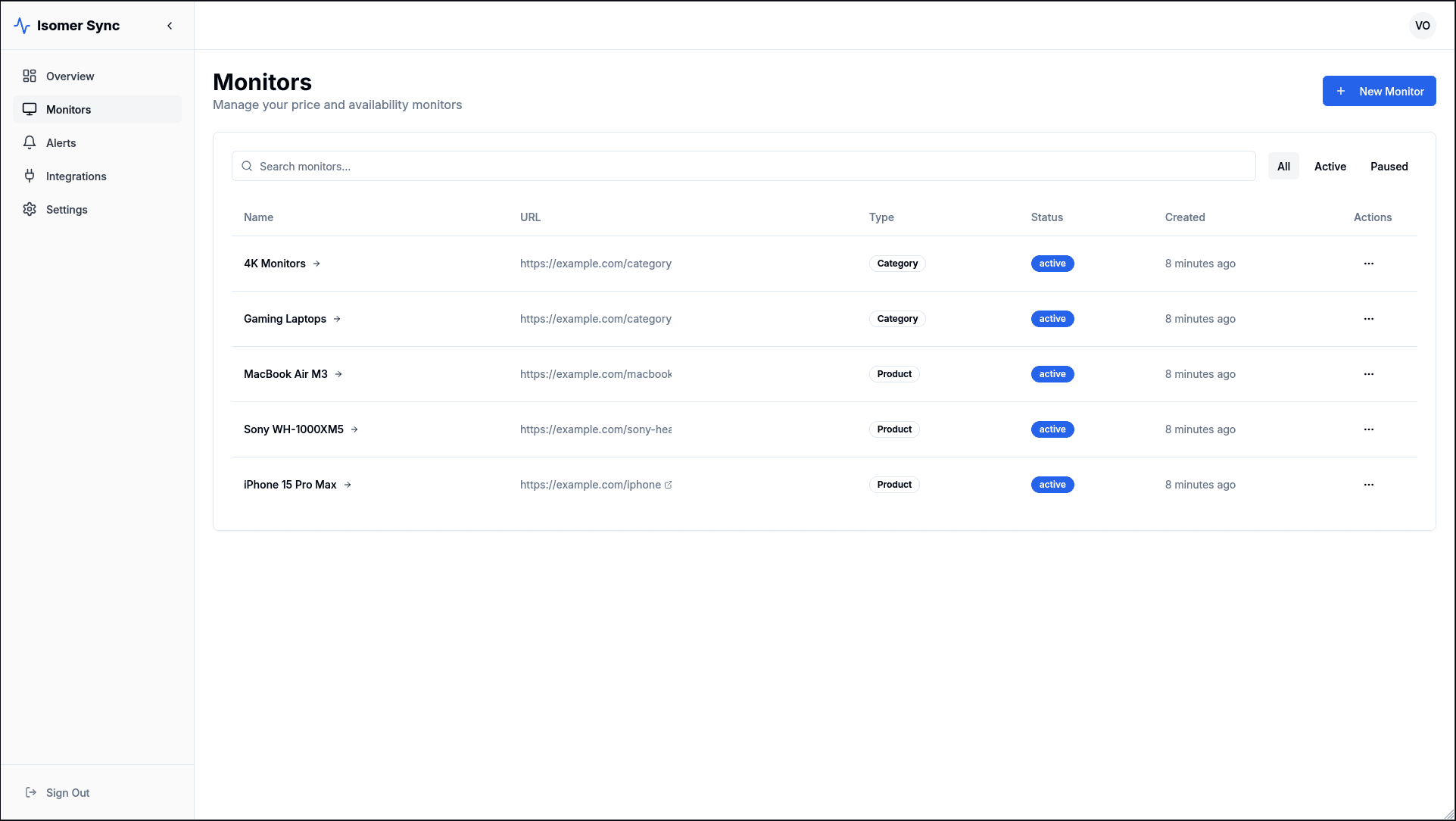Click the arrow icon next to 4K Monitors
The width and height of the screenshot is (1456, 821).
pyautogui.click(x=317, y=264)
